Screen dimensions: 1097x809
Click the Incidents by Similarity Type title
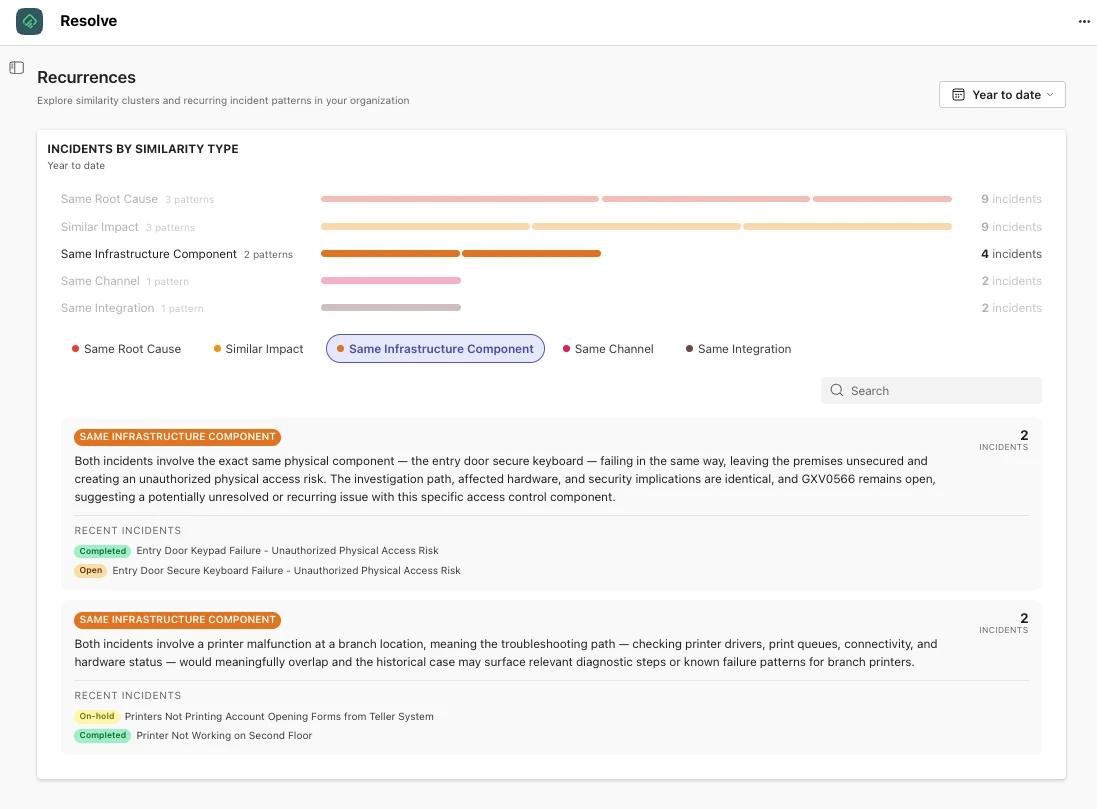143,148
